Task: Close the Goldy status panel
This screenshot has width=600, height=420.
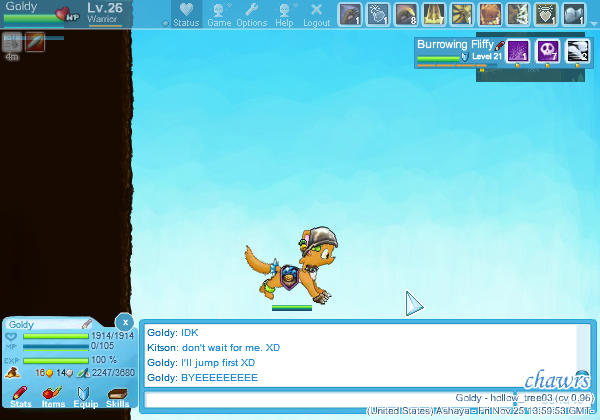Action: (x=124, y=322)
